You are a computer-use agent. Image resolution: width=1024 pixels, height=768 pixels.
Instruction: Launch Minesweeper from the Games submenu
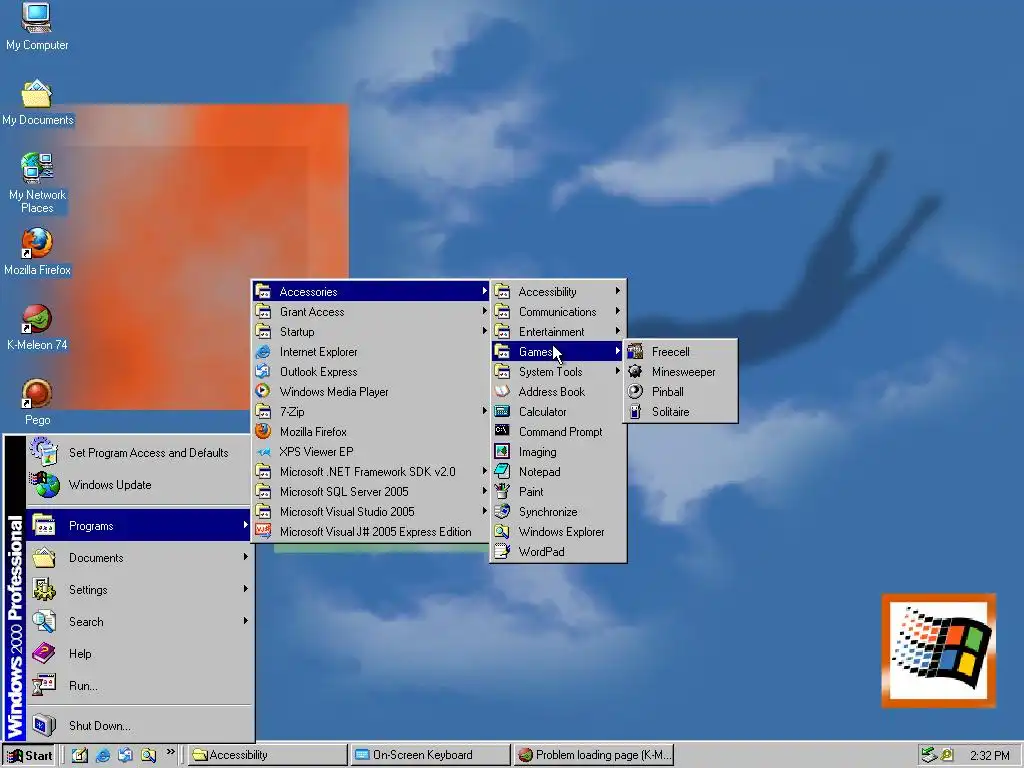(681, 372)
